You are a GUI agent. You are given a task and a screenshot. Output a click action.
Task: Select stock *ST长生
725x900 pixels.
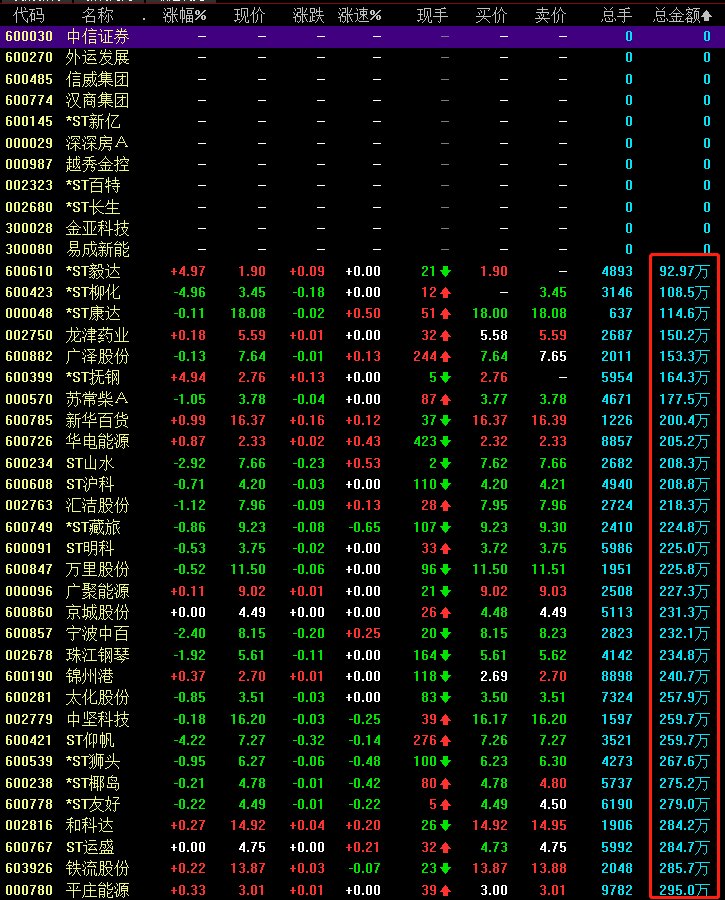[93, 207]
